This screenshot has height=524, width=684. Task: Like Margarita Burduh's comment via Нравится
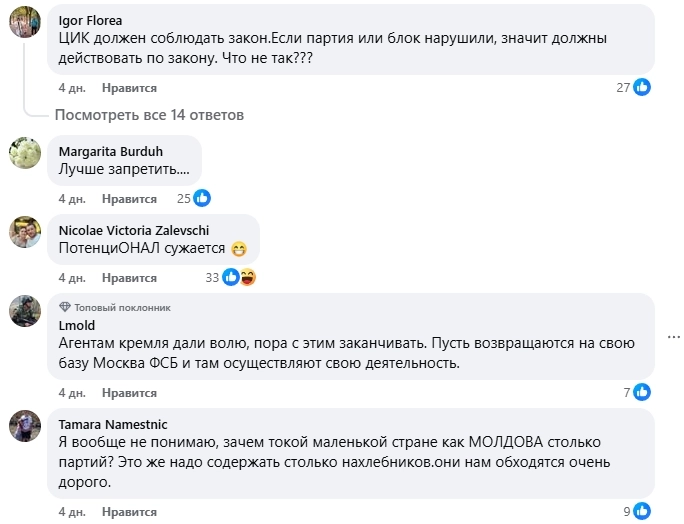pyautogui.click(x=129, y=198)
